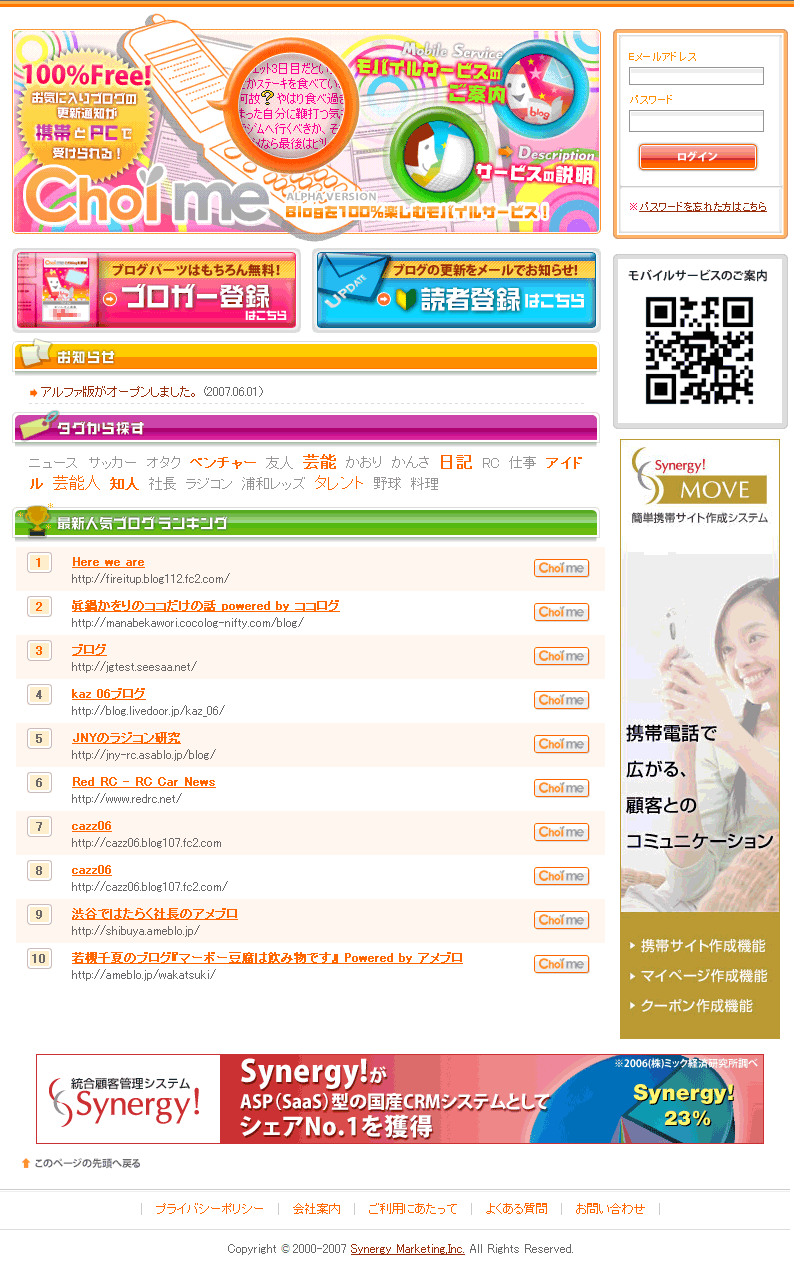Open ご利用にあたって footer link
794x1269 pixels.
pos(413,1209)
